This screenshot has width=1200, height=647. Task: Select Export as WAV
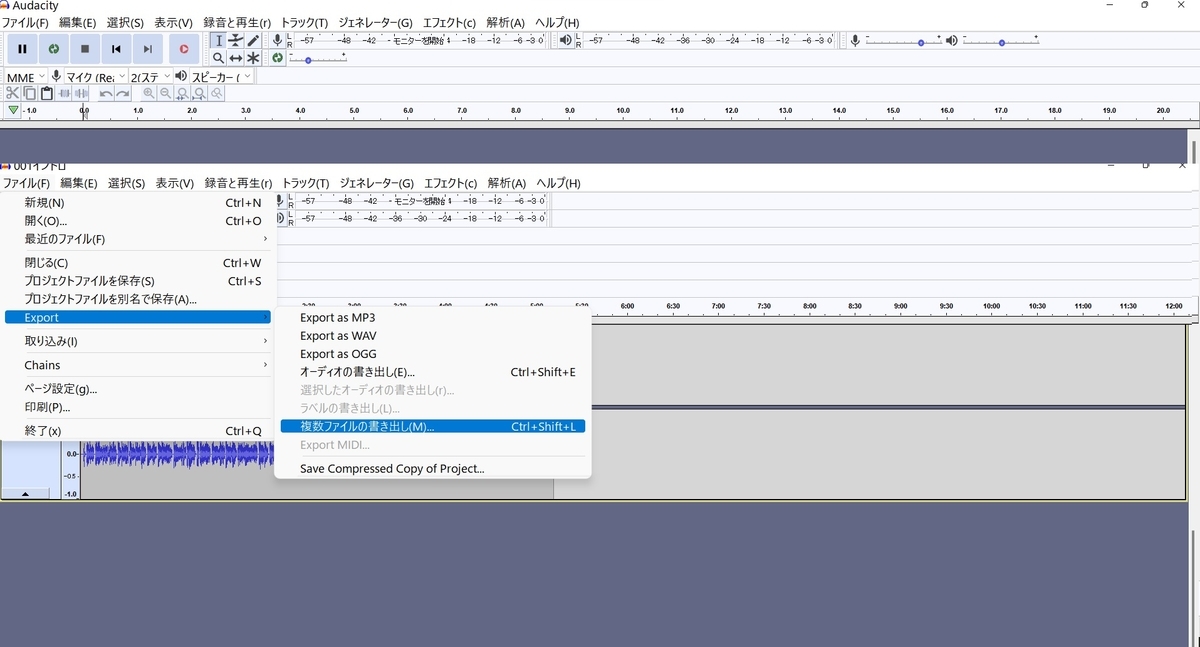tap(433, 336)
